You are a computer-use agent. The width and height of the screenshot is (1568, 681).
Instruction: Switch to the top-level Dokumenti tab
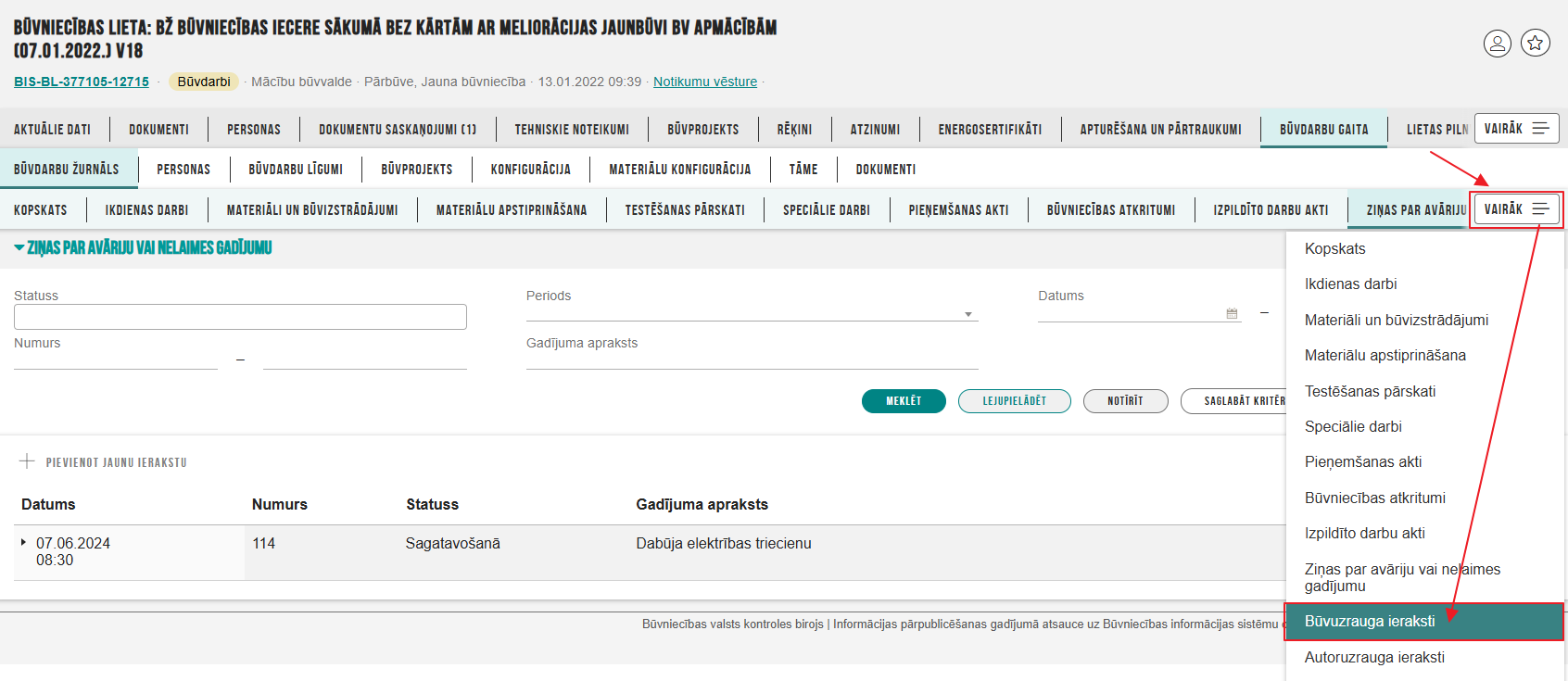point(158,130)
